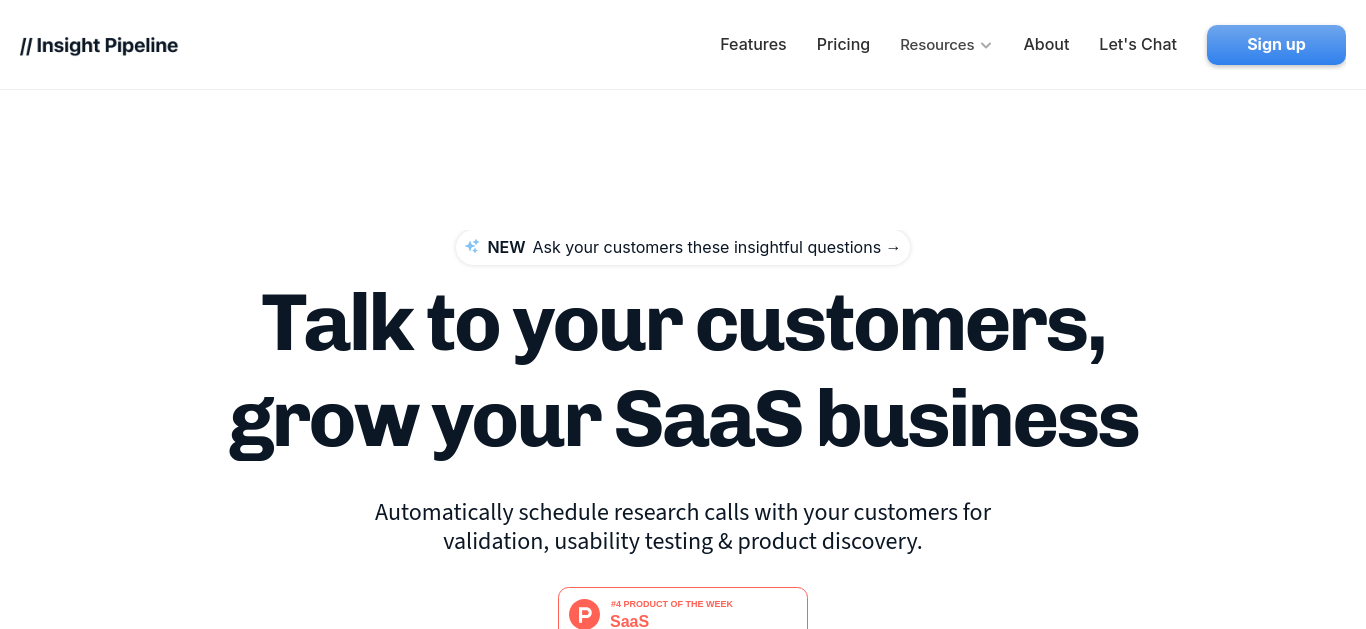Screen dimensions: 1366x629
Task: Click the "Automatically schedule research calls" line
Action: (x=683, y=513)
